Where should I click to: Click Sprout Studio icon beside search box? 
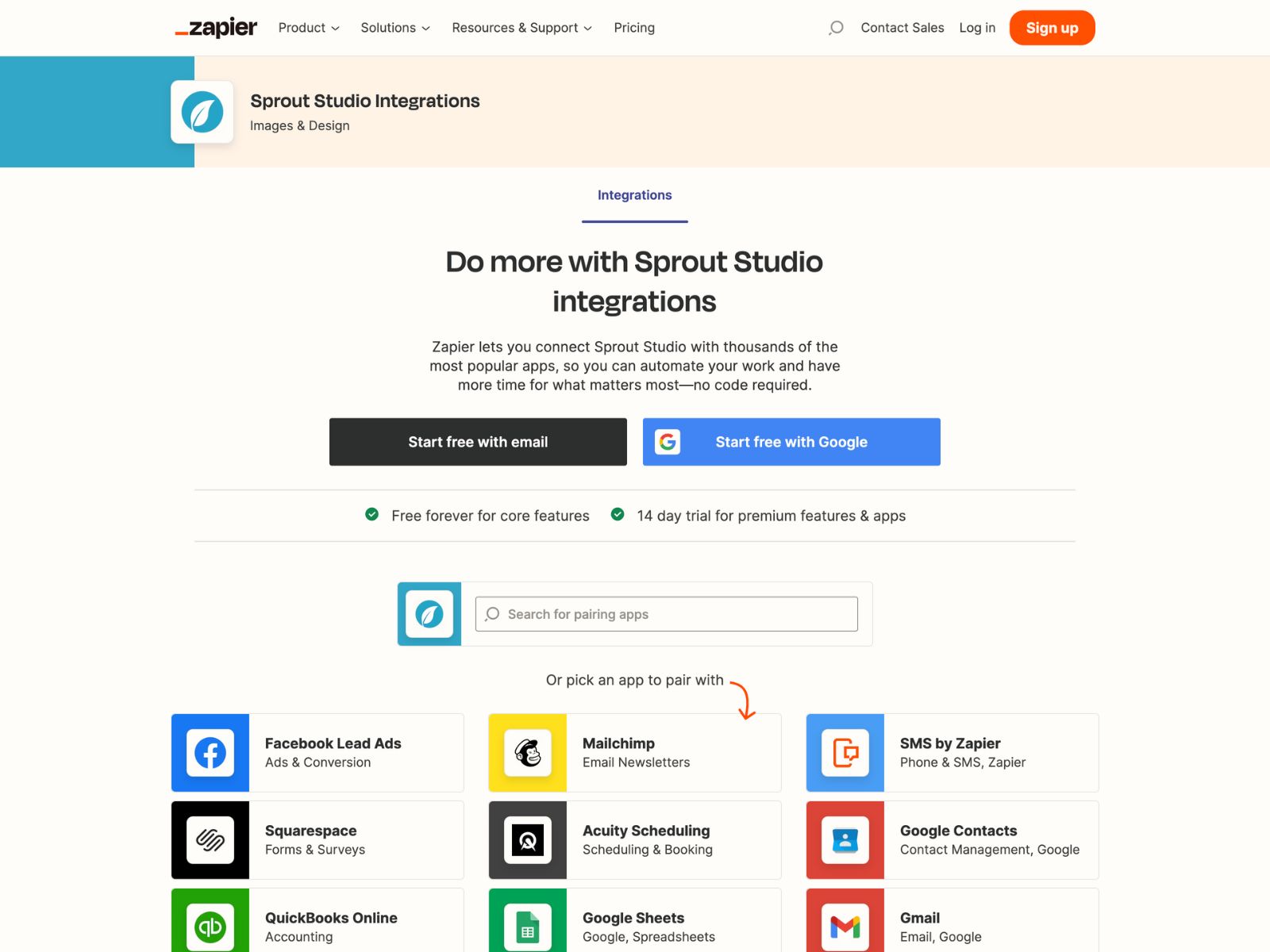429,614
